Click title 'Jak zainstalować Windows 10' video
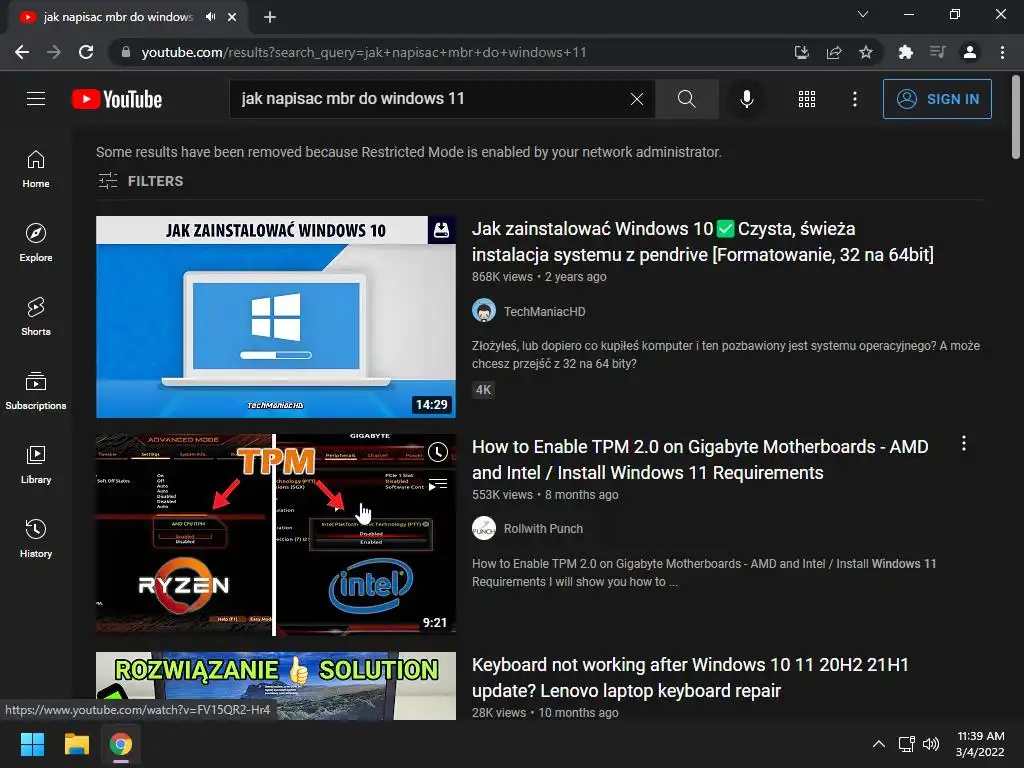This screenshot has width=1024, height=768. point(703,241)
